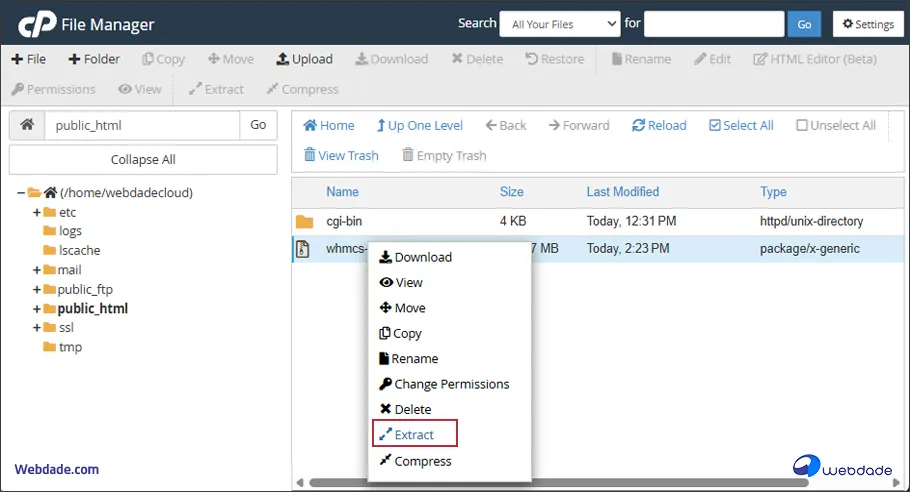The image size is (910, 492).
Task: Expand the mail folder in tree
Action: [37, 270]
